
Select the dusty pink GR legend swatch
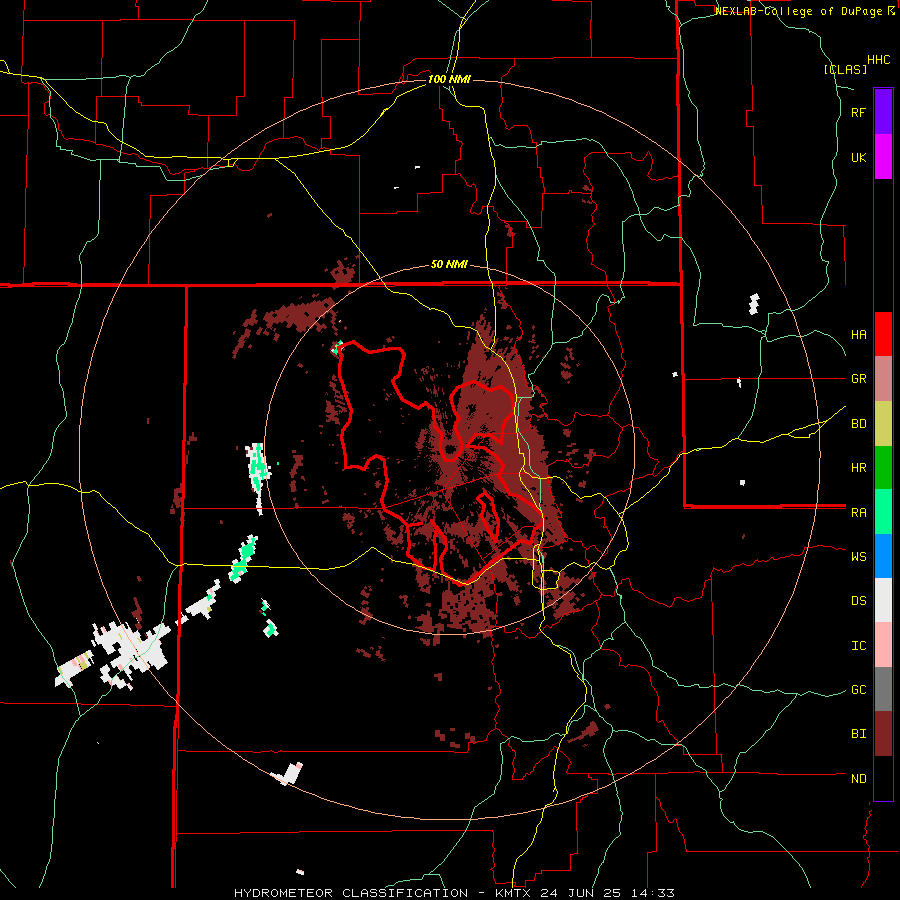click(x=883, y=379)
